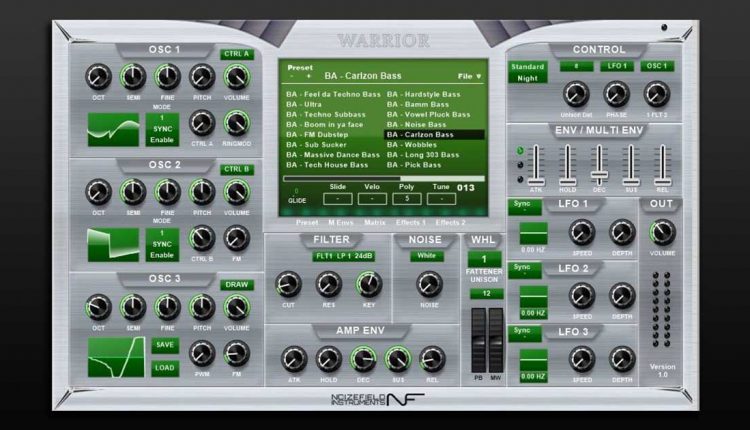
Task: Click the OSC 1 CTRL A knob
Action: [202, 123]
